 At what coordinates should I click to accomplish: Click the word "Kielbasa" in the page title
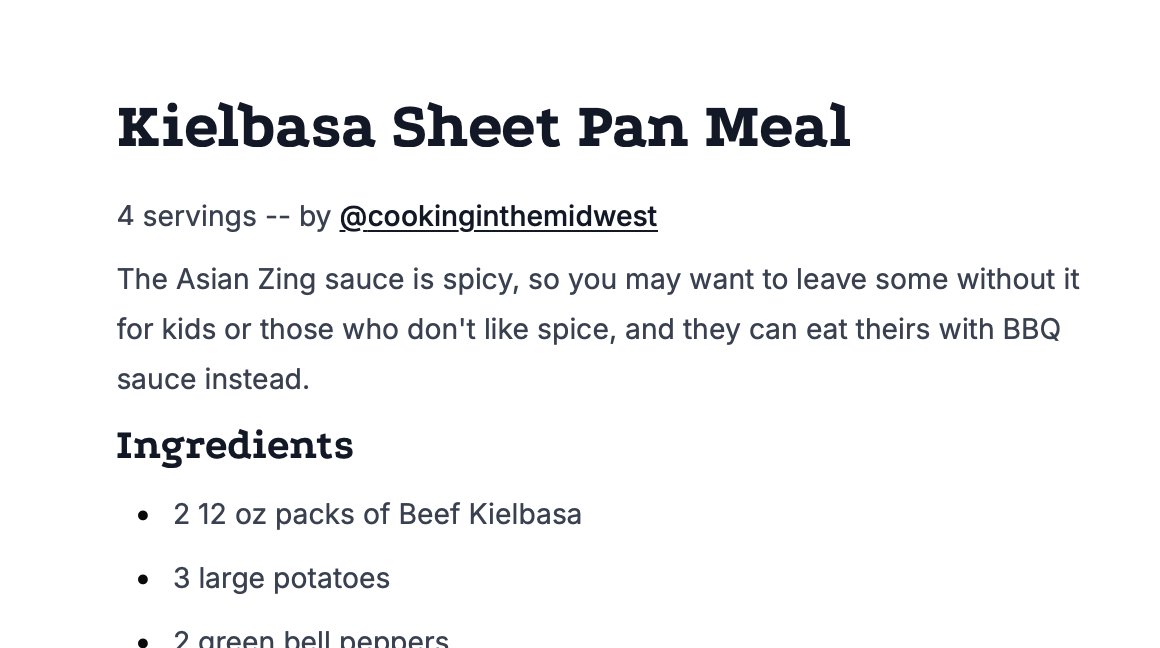(x=246, y=128)
